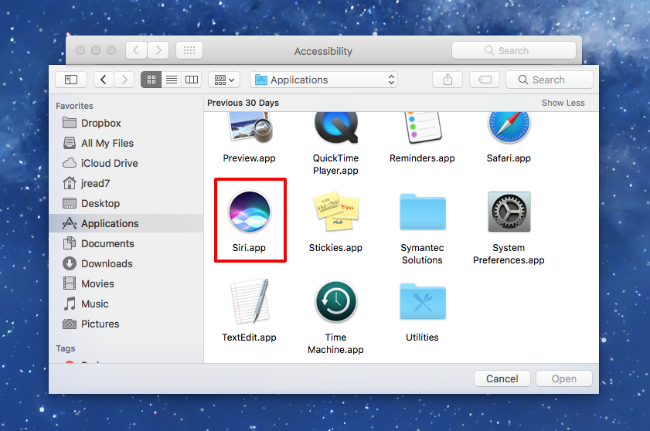Open Pictures in the sidebar

pyautogui.click(x=126, y=324)
